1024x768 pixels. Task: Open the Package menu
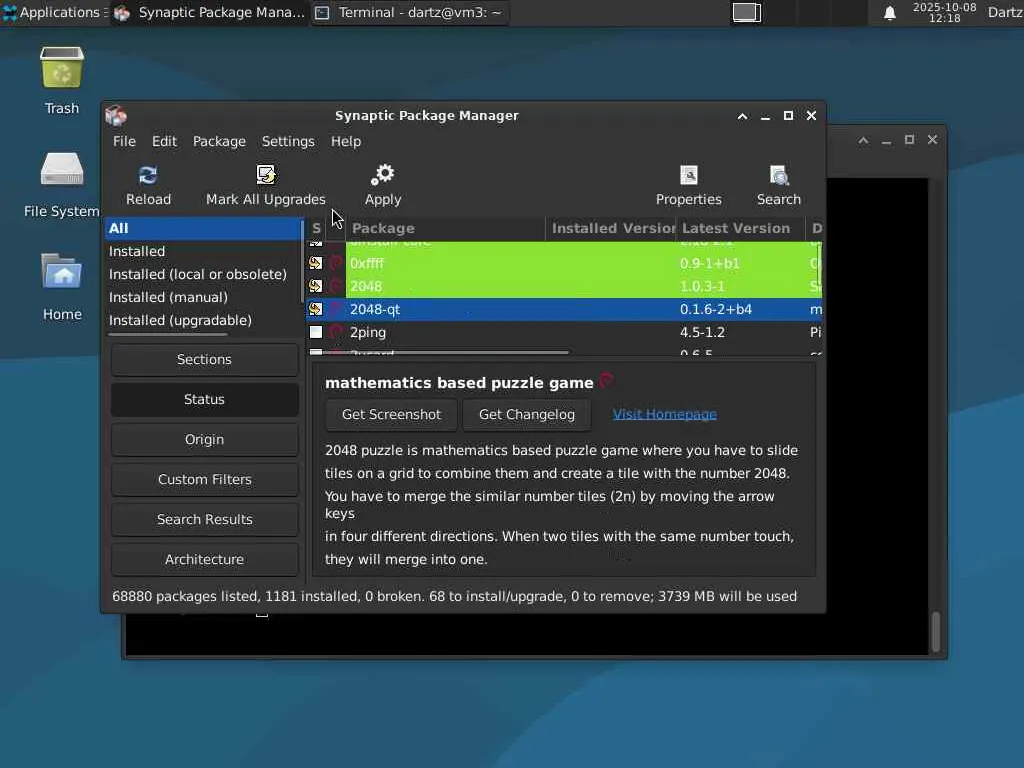pyautogui.click(x=219, y=141)
